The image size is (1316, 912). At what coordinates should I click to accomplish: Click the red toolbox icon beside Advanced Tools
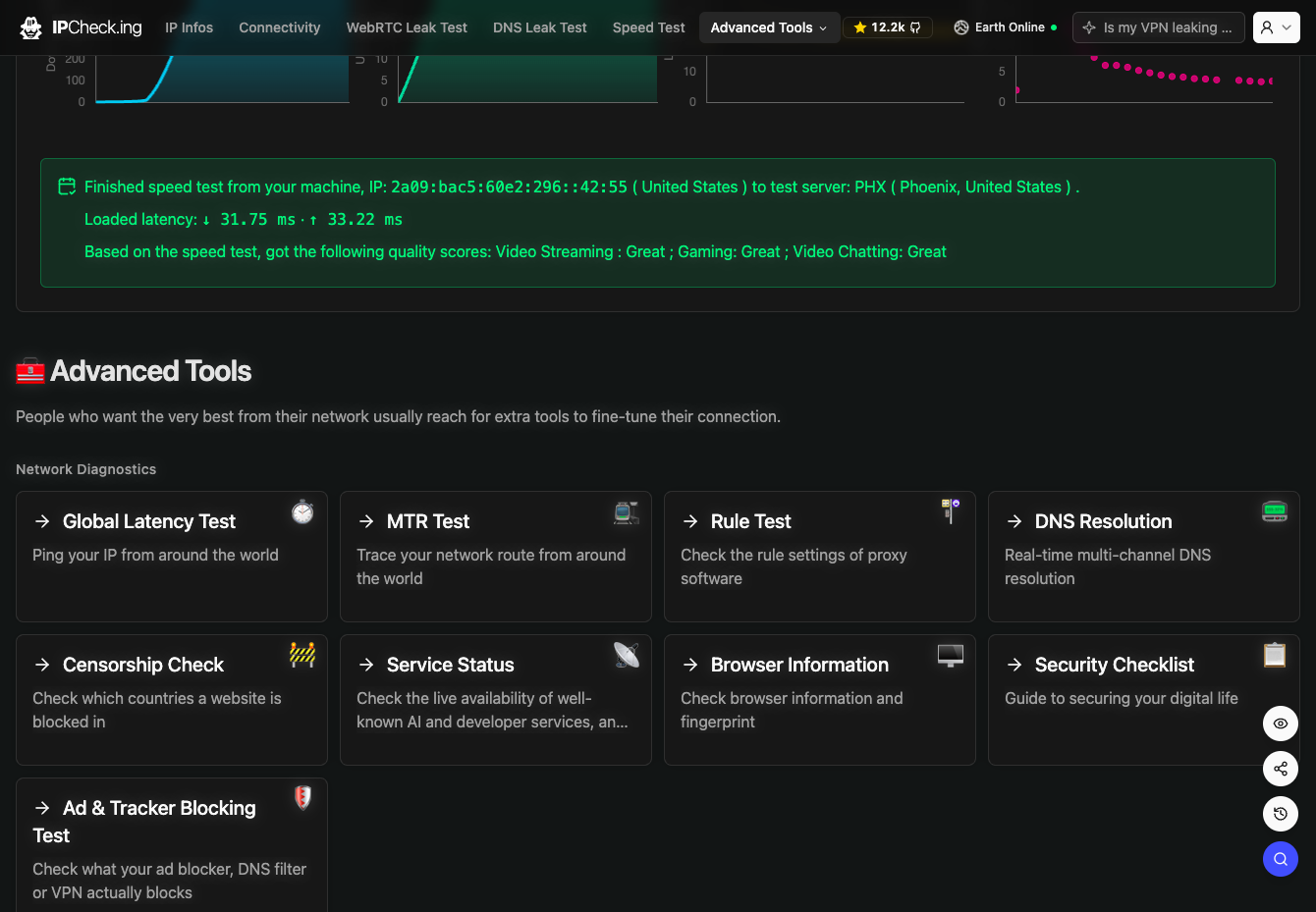click(30, 371)
